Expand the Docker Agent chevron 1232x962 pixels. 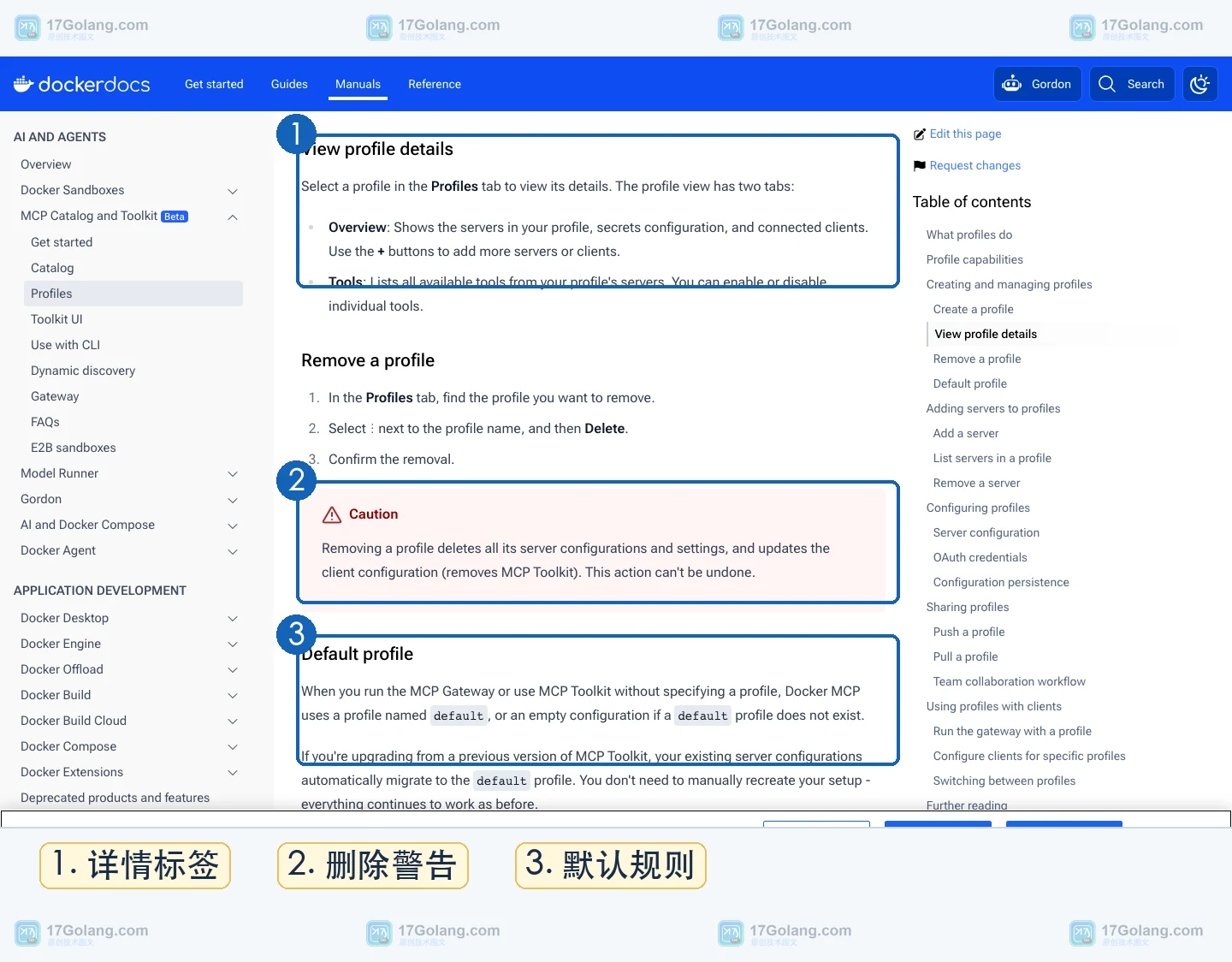coord(233,551)
